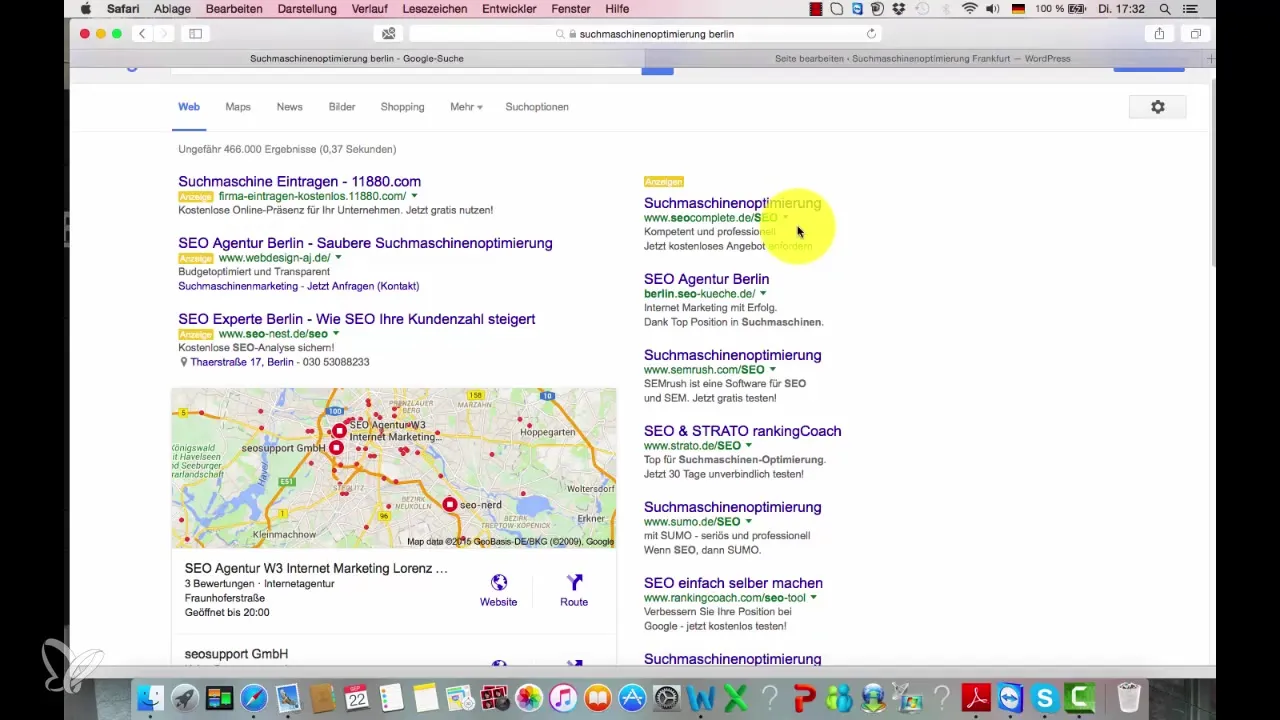The width and height of the screenshot is (1280, 720).
Task: Open the News search tab
Action: click(x=290, y=107)
